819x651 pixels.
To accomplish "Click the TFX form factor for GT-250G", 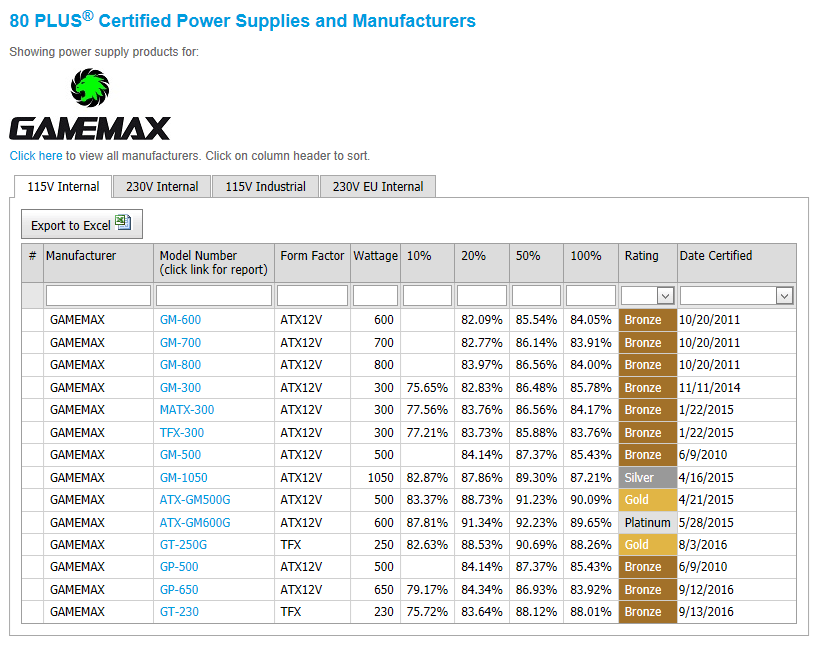I will tap(290, 544).
